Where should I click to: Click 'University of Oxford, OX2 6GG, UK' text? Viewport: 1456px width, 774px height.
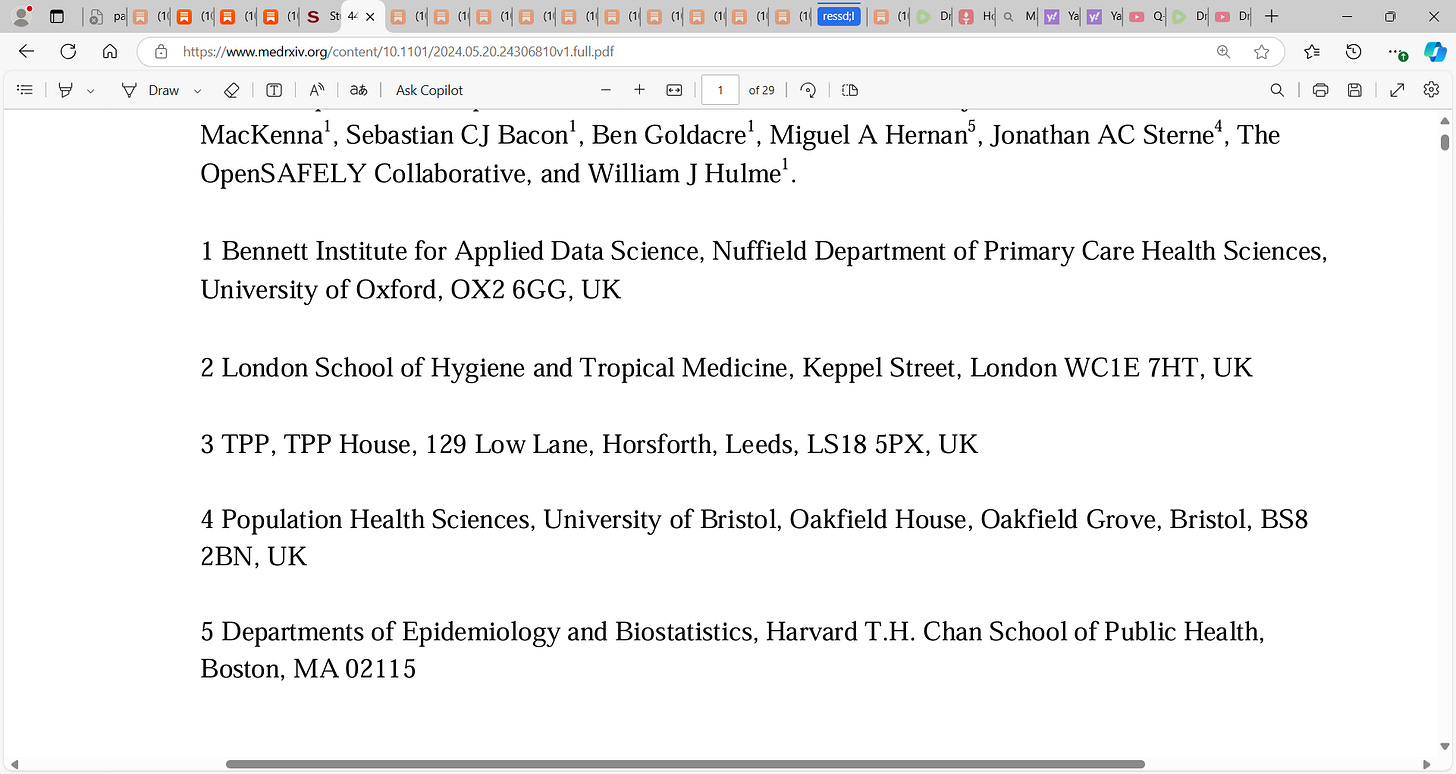click(x=411, y=290)
